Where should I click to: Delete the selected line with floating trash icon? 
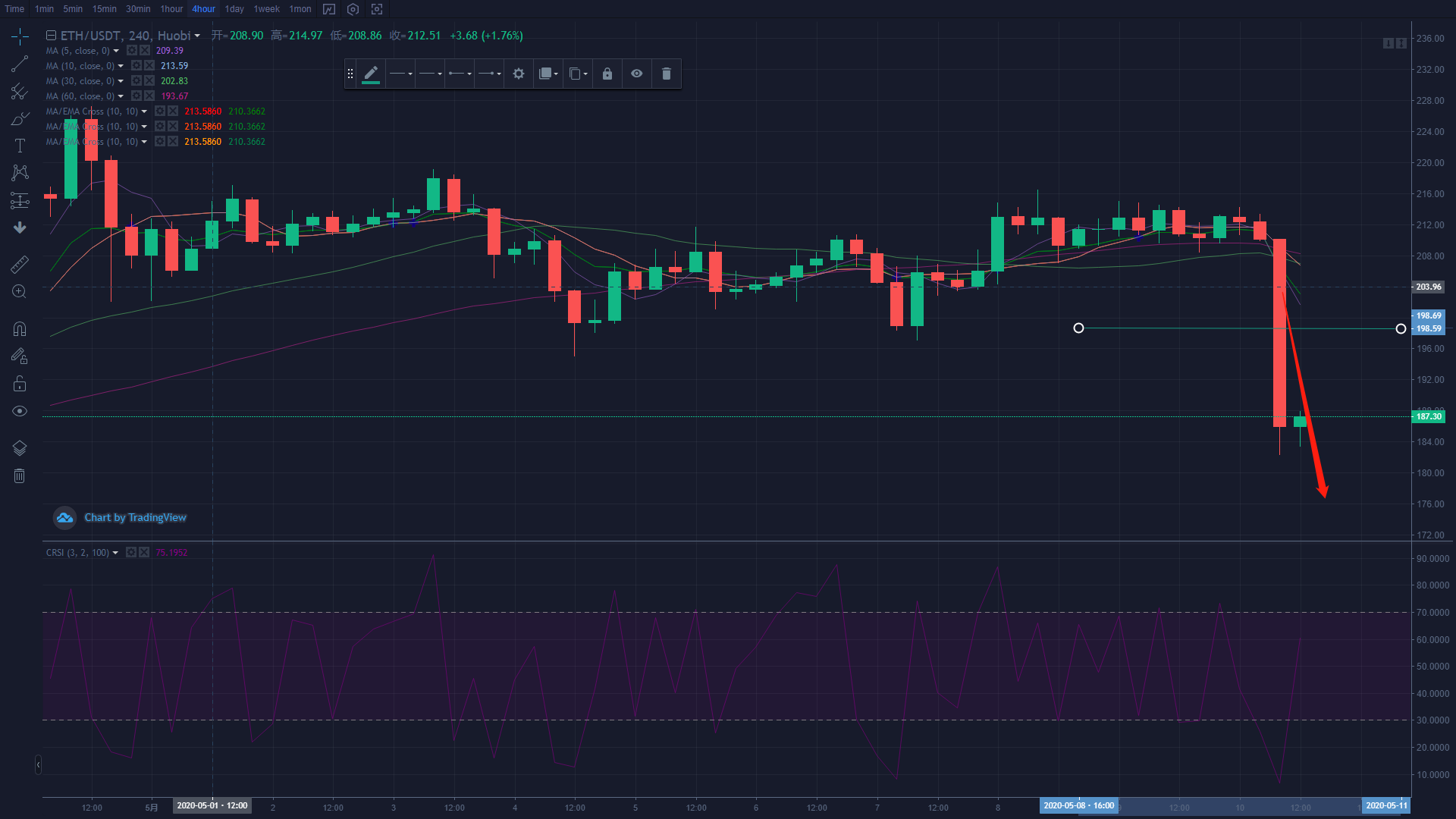[667, 74]
